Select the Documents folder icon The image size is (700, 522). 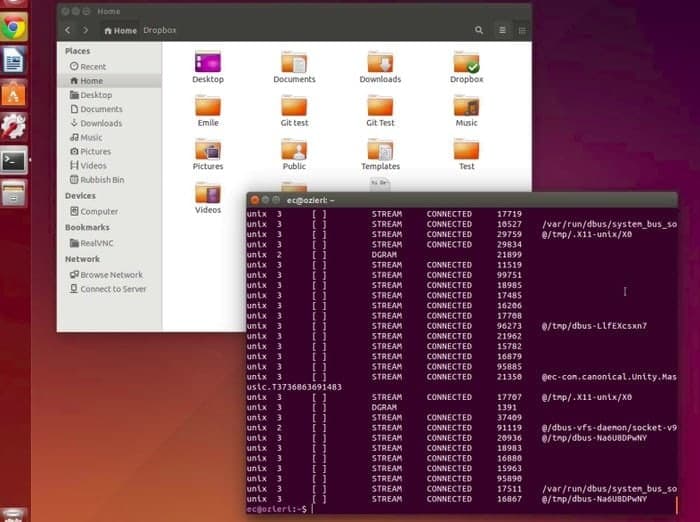pyautogui.click(x=294, y=67)
